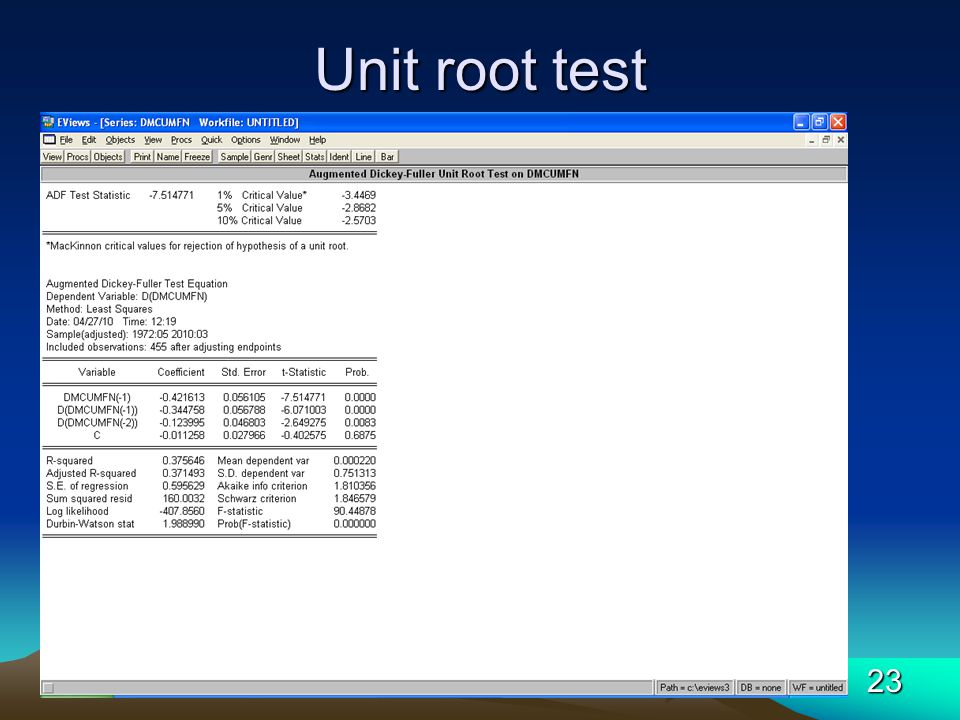Select the constant C probability 0.6875

pyautogui.click(x=360, y=435)
